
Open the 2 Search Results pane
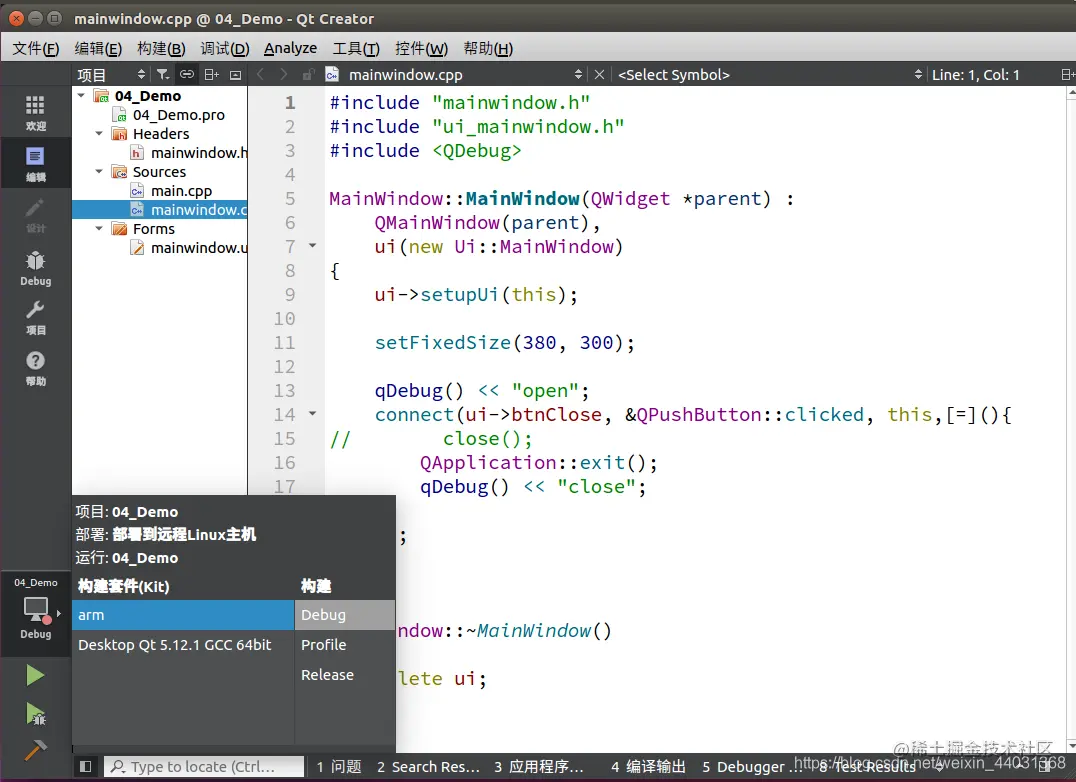[428, 766]
